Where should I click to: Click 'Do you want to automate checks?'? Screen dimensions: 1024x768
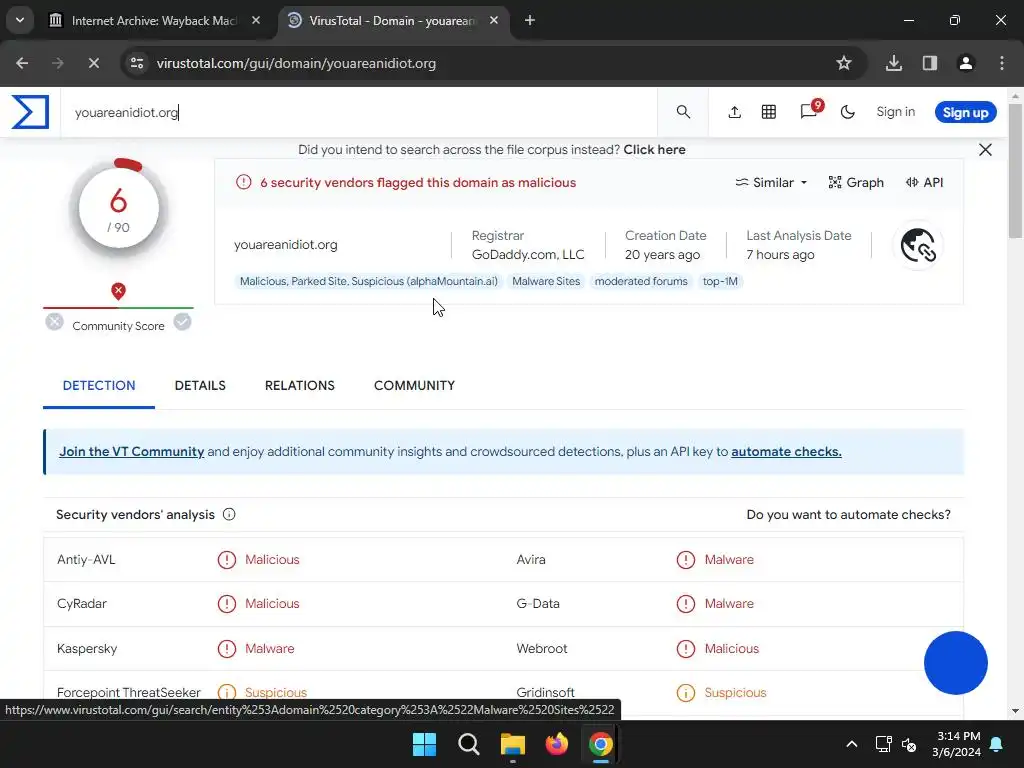[848, 515]
